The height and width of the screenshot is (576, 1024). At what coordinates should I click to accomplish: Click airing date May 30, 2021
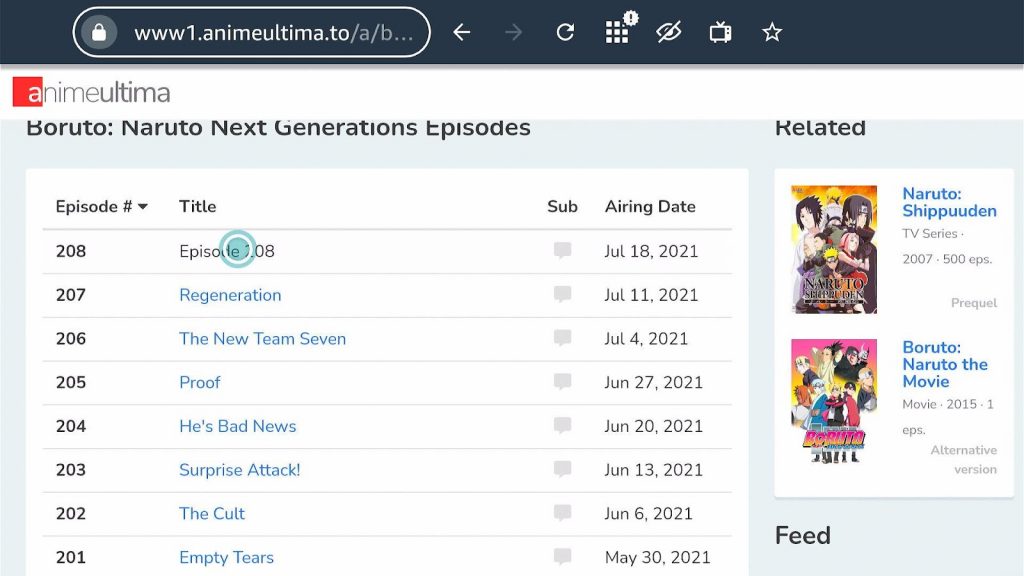658,558
